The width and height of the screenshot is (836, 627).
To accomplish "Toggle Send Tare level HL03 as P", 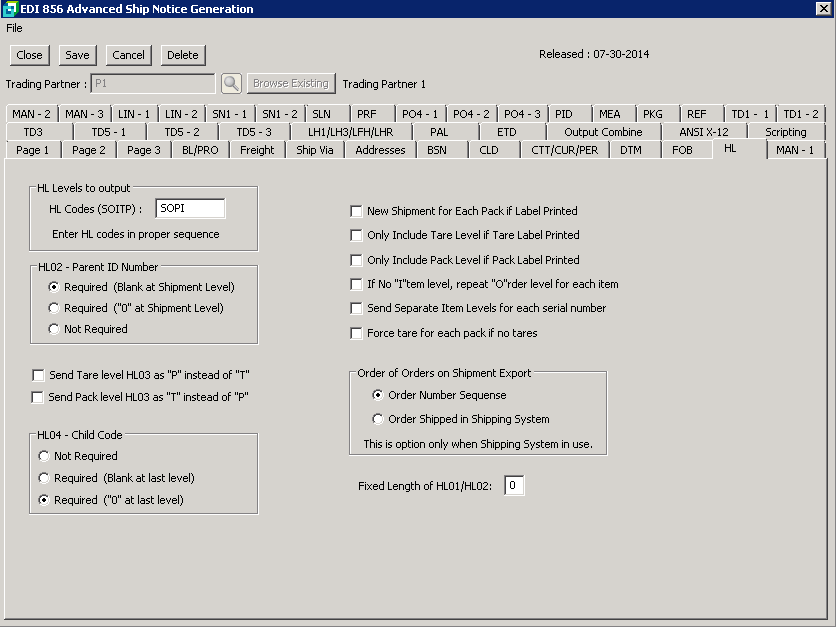I will click(x=39, y=375).
